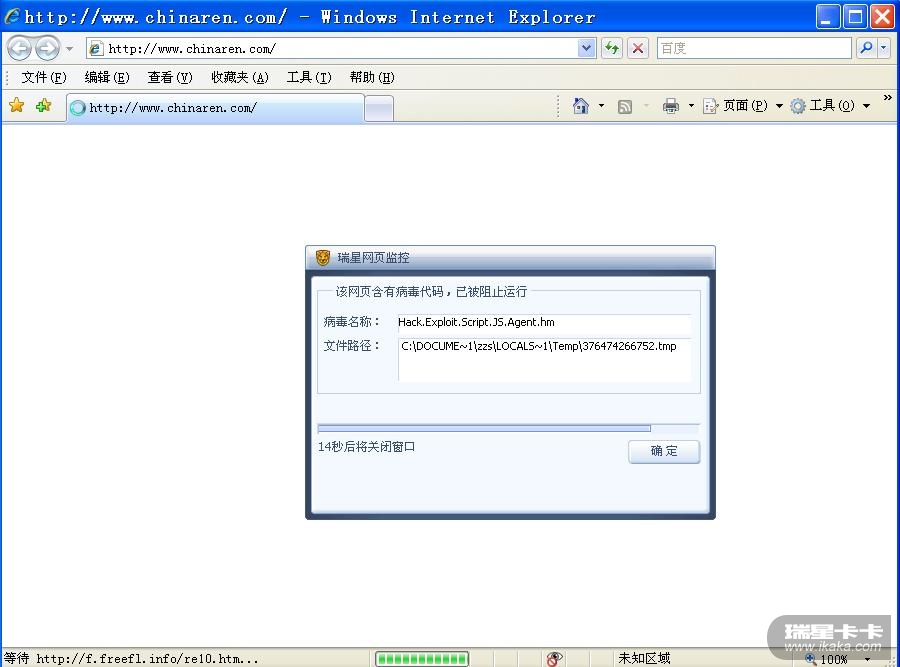Open the recent pages dropdown arrow
The width and height of the screenshot is (900, 667).
[x=69, y=49]
